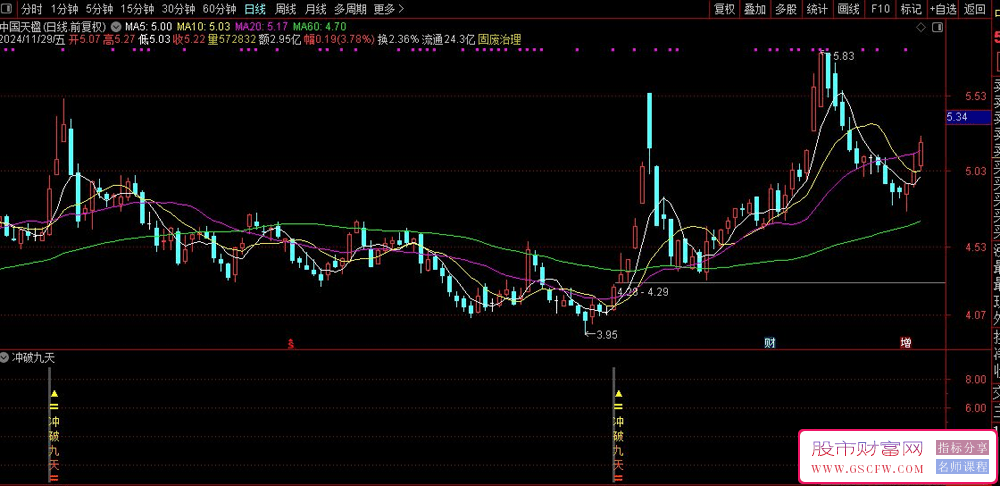Expand the 冲破九天 indicator dropdown arrow
This screenshot has width=1000, height=486.
point(5,358)
